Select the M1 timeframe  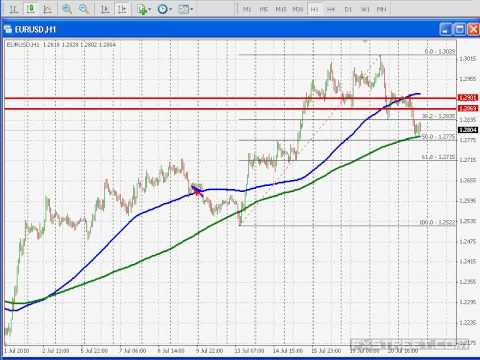[x=247, y=9]
